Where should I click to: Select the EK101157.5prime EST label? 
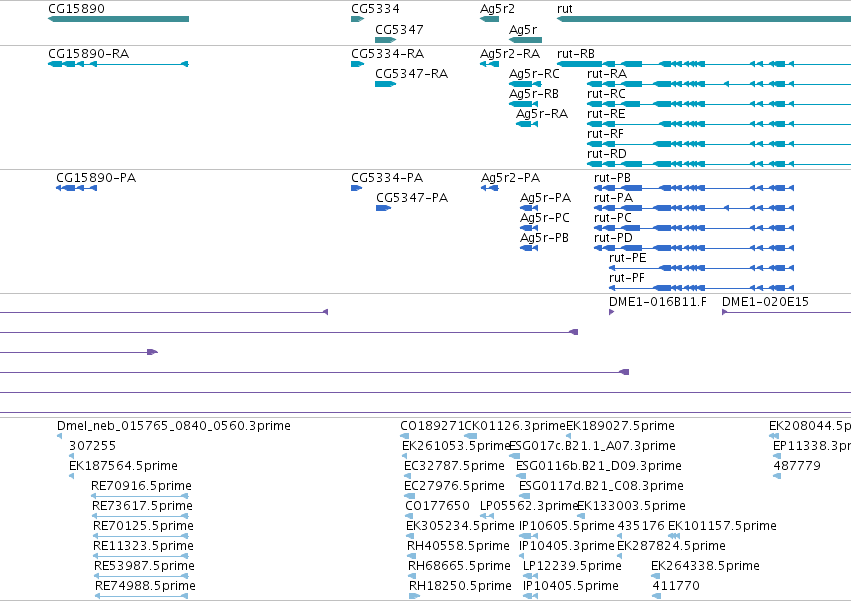[722, 527]
